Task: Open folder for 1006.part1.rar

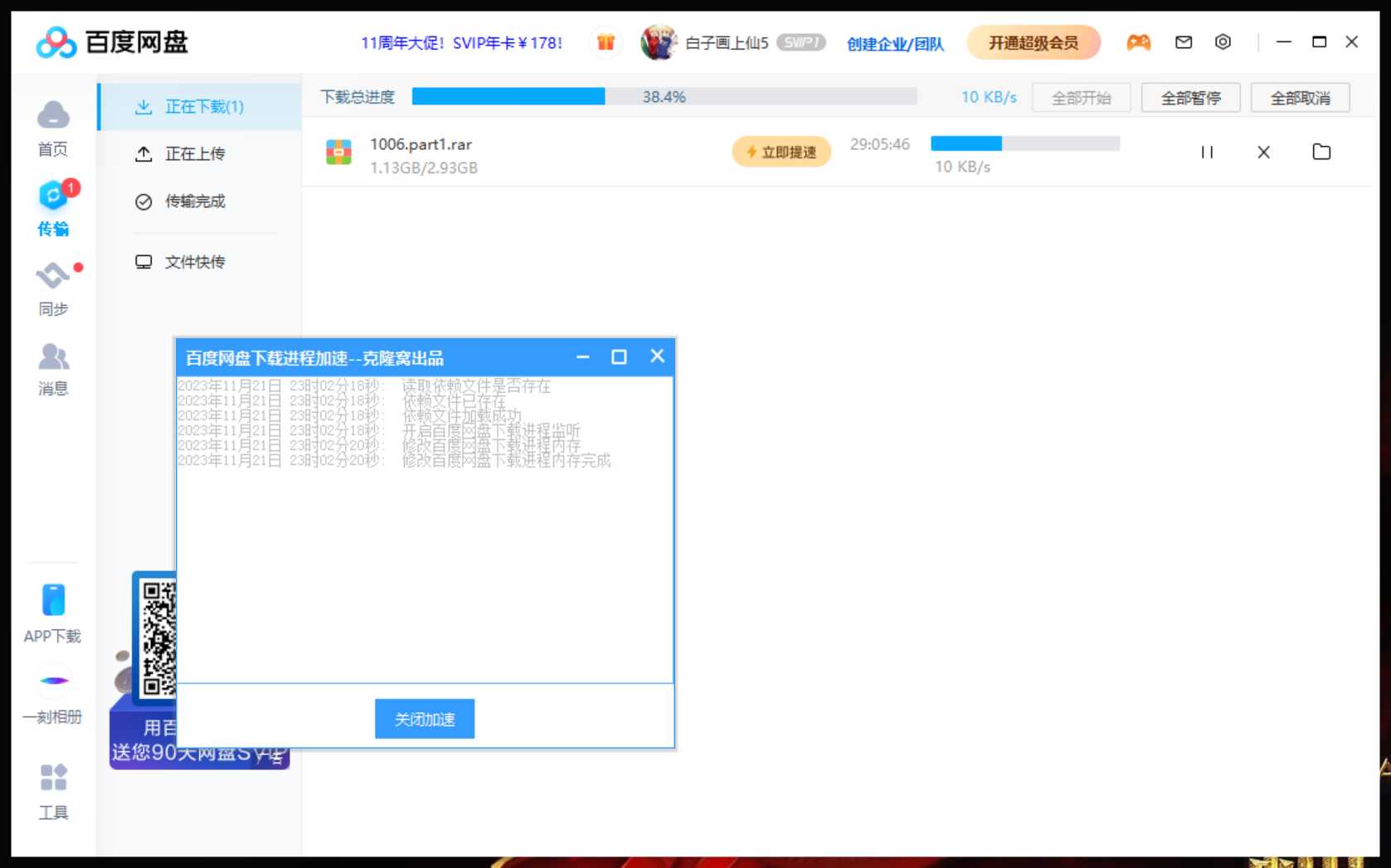Action: 1321,152
